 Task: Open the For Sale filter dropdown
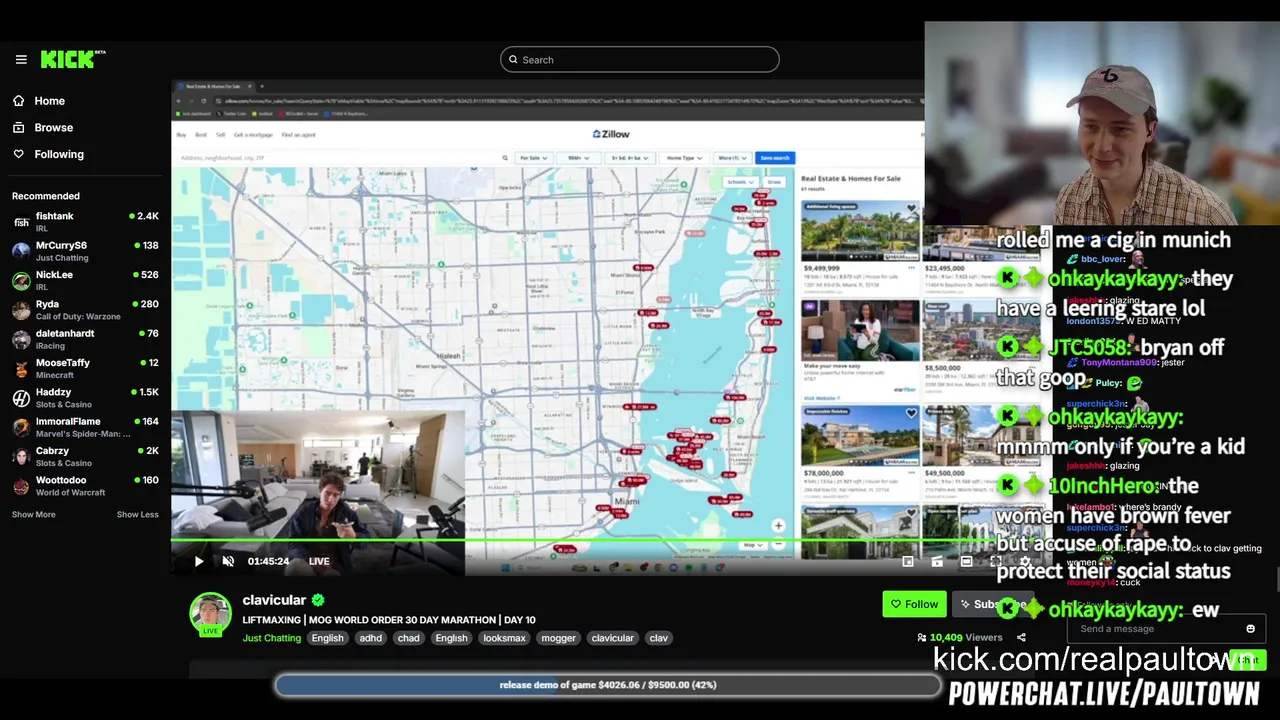pos(535,158)
